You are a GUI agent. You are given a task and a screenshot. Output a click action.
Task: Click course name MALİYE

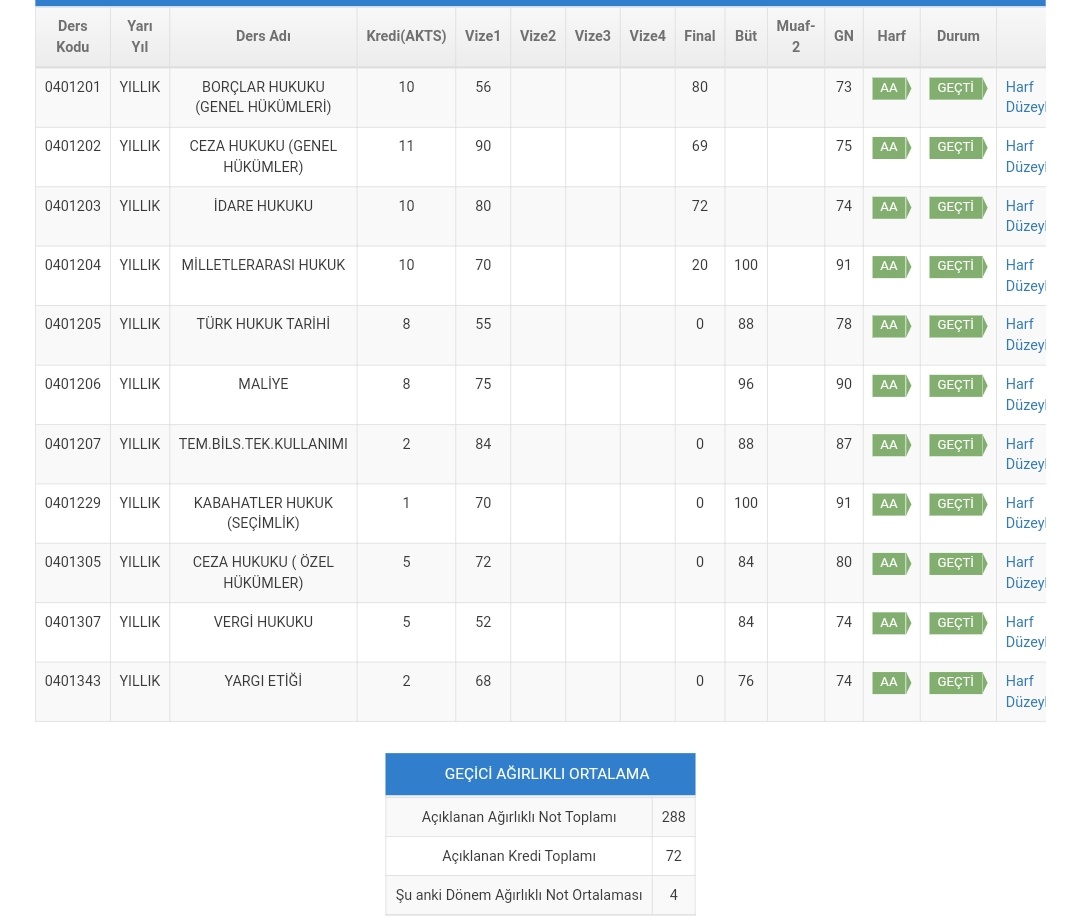[x=263, y=384]
